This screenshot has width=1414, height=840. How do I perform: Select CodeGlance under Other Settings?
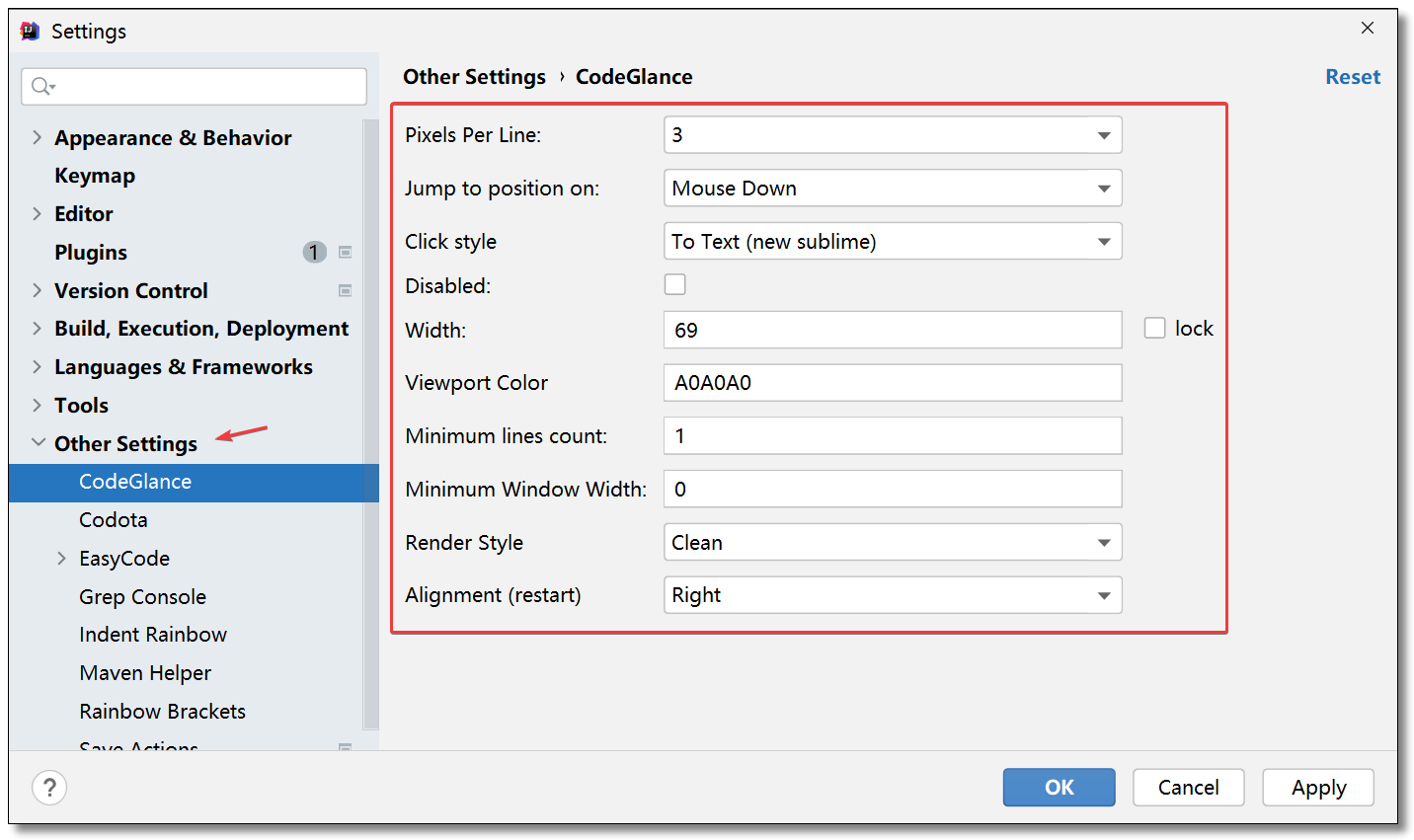pyautogui.click(x=194, y=482)
